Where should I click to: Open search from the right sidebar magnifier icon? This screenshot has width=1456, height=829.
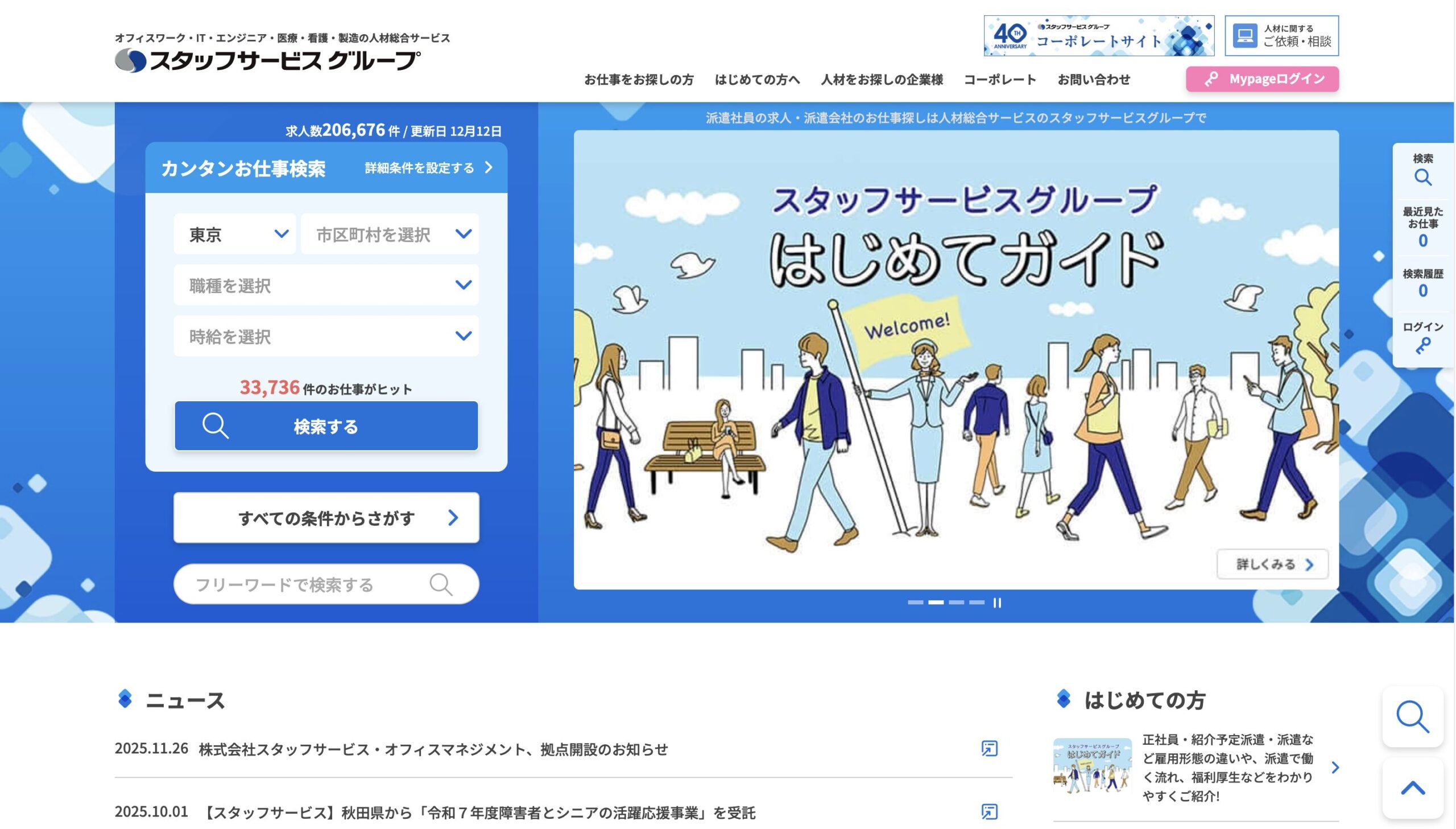(x=1424, y=176)
